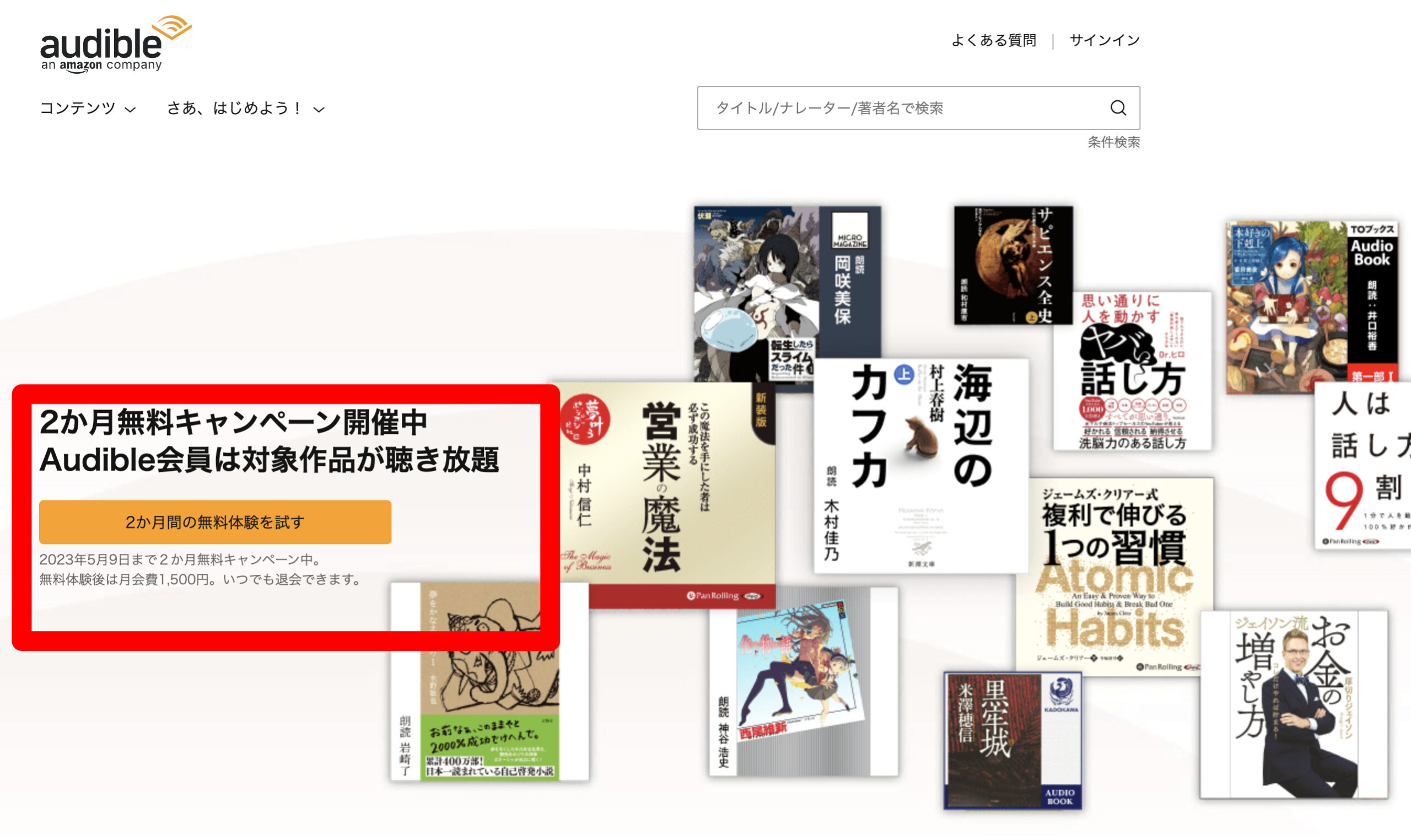
Task: Open the 黒牢城 audiobook cover
Action: click(x=1012, y=740)
